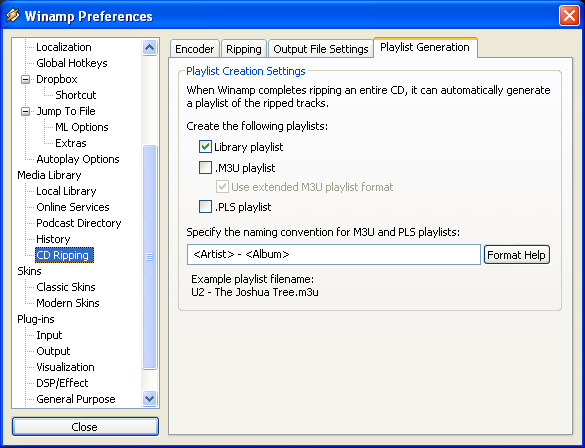Select the Playlist Generation tab

(x=425, y=47)
